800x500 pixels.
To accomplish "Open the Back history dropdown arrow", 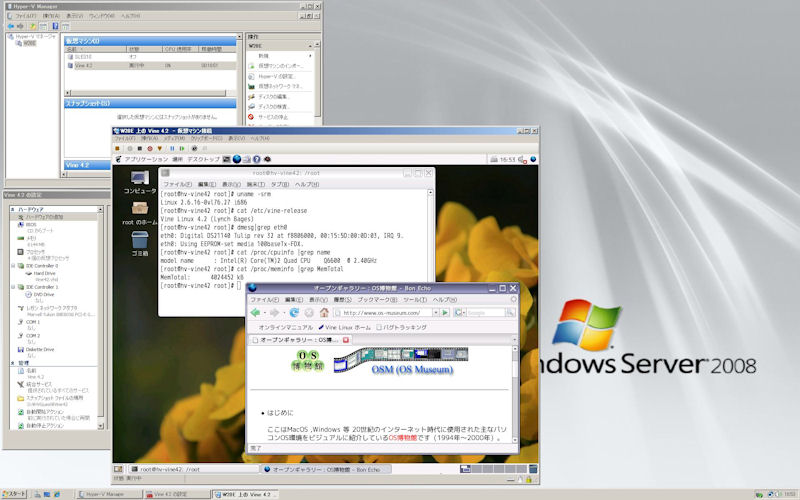I will (264, 312).
